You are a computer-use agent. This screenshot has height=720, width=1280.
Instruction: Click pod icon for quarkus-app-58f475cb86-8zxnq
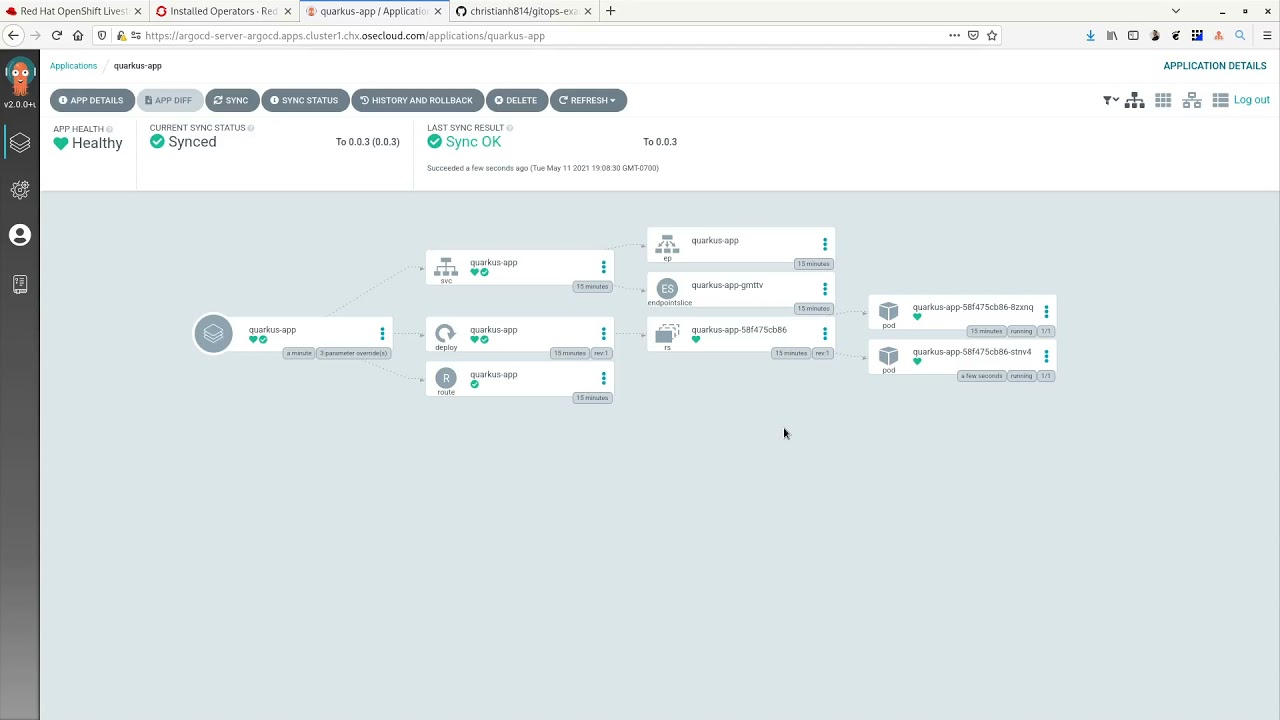tap(888, 311)
